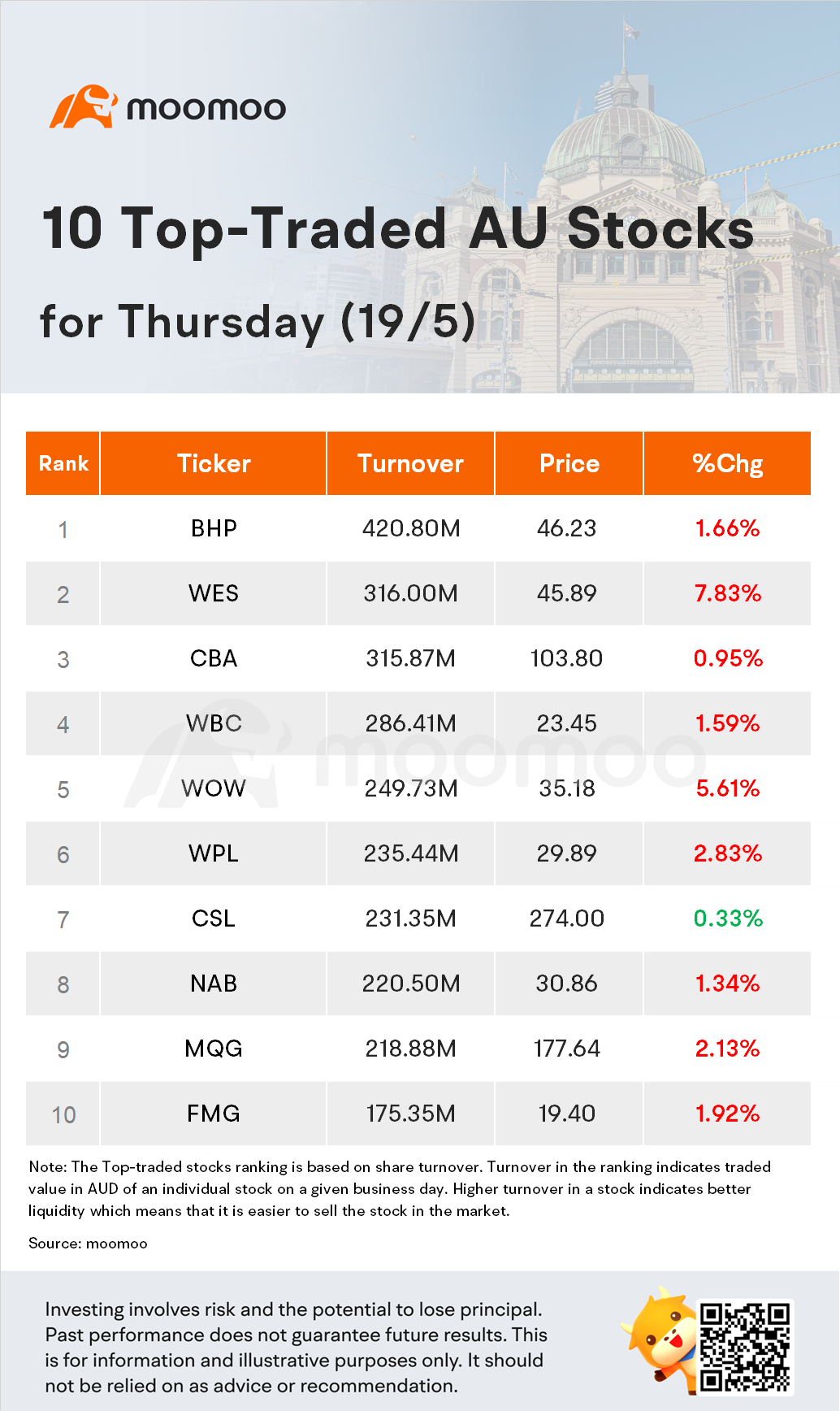This screenshot has height=1411, width=840.
Task: Click the %Chg column header
Action: (x=727, y=463)
